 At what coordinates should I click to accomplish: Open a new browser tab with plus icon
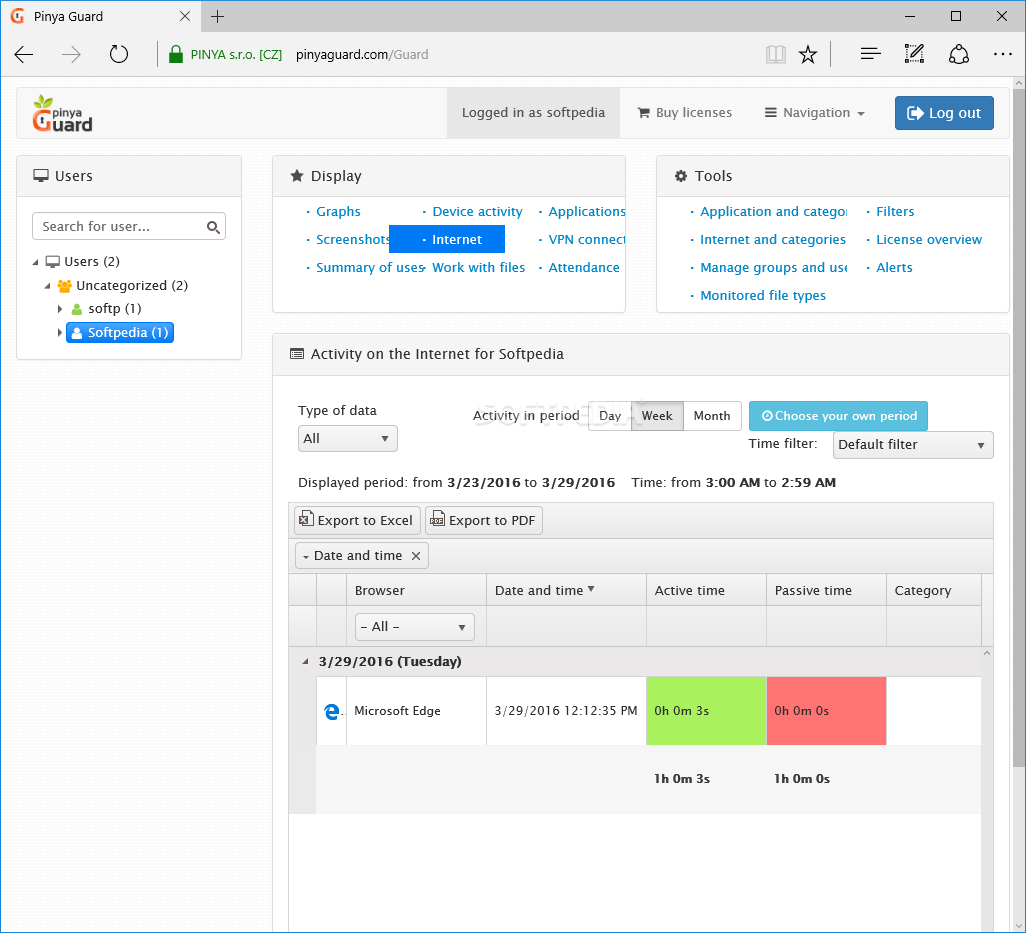click(x=218, y=16)
